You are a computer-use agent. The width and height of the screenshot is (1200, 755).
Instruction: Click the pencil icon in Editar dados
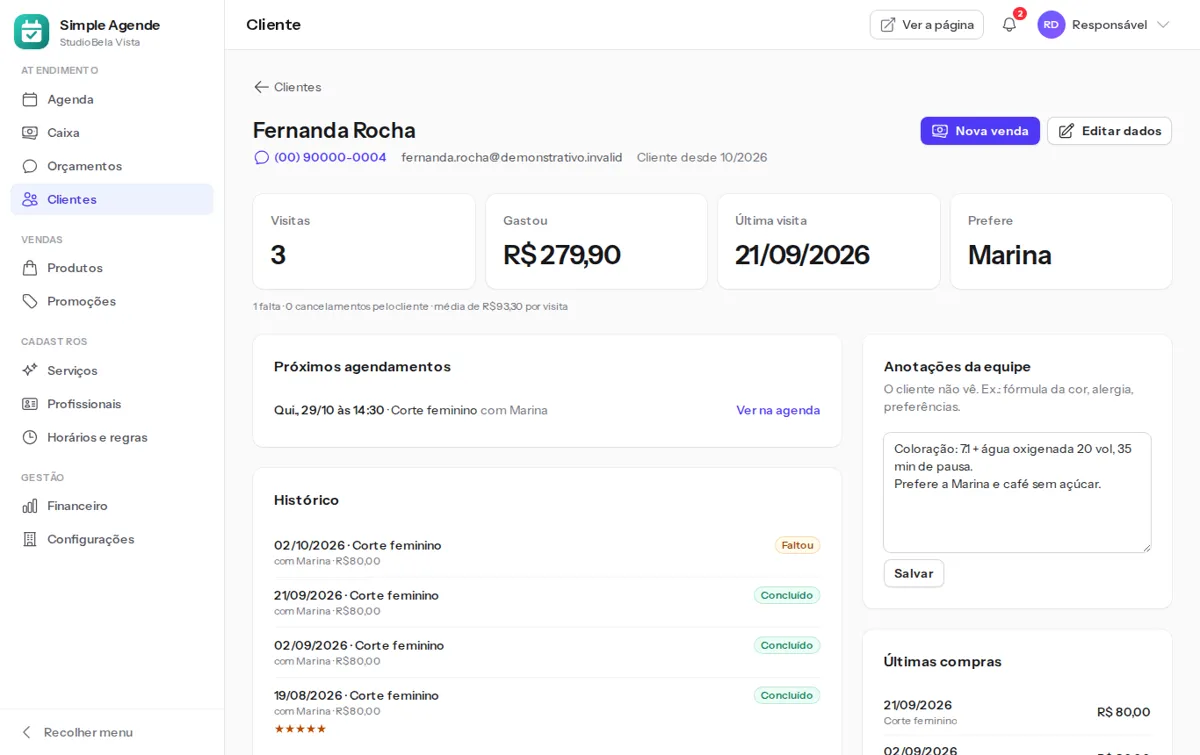(1066, 131)
